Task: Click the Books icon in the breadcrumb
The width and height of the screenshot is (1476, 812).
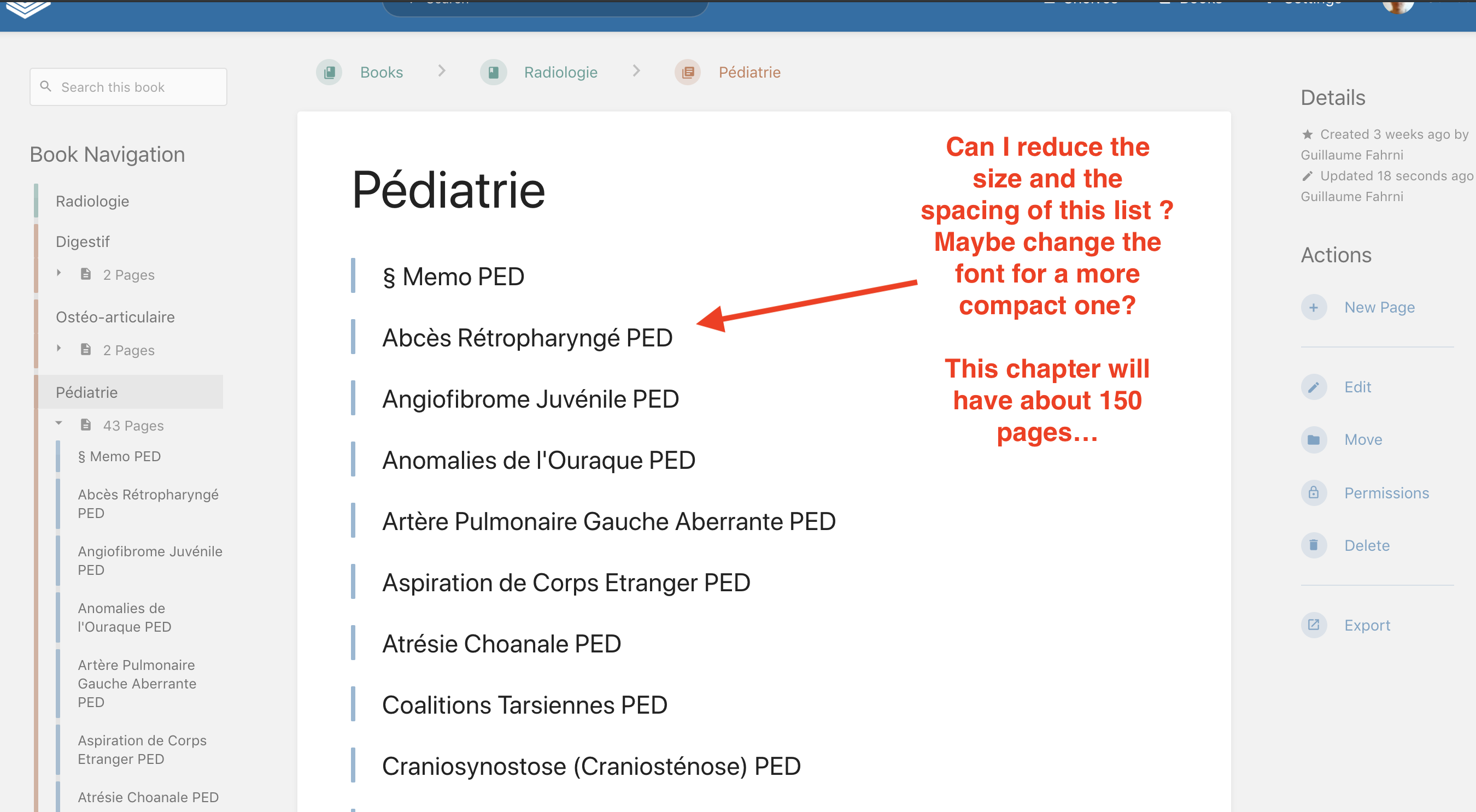Action: point(329,72)
